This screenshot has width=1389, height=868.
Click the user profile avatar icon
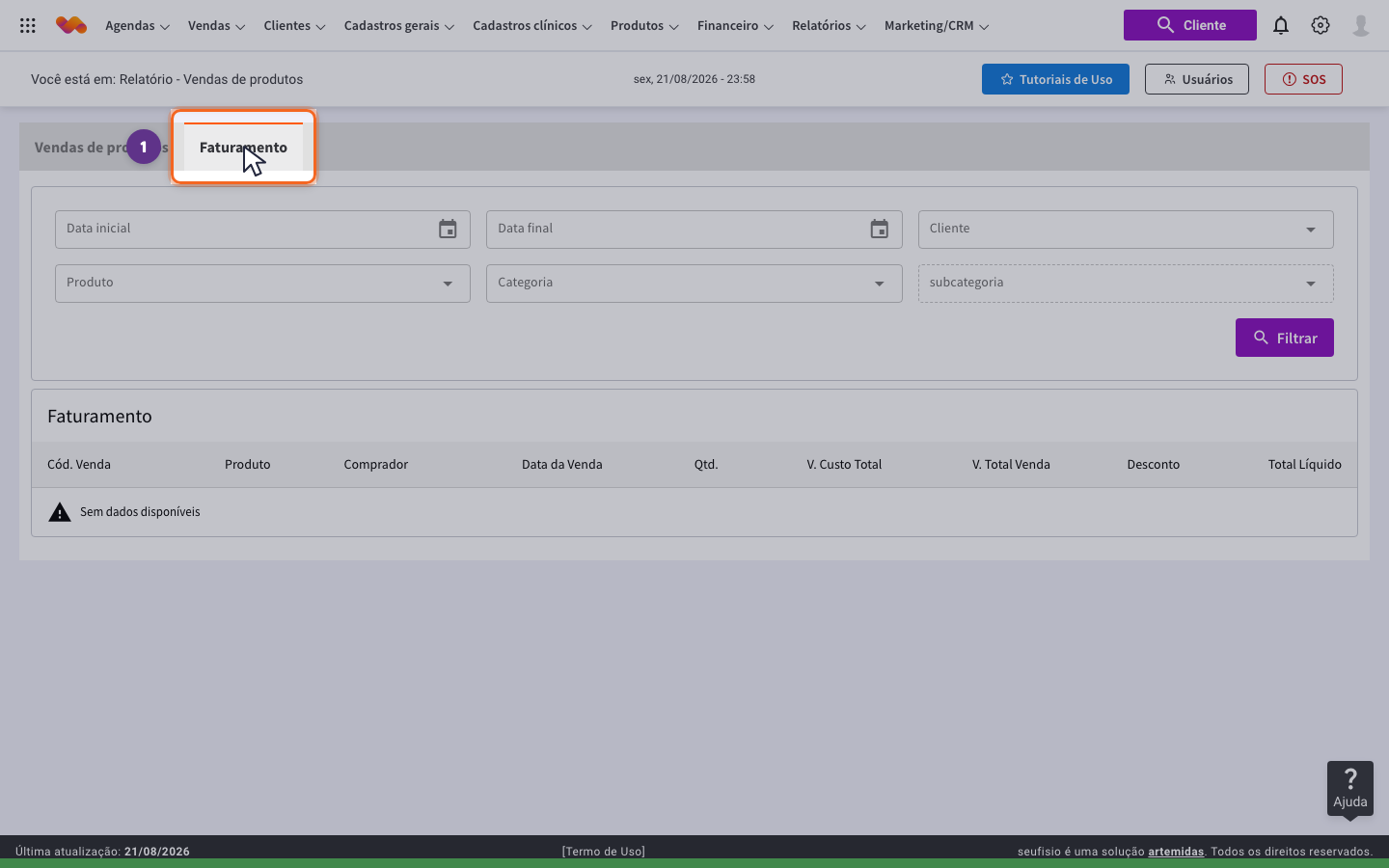click(x=1361, y=26)
